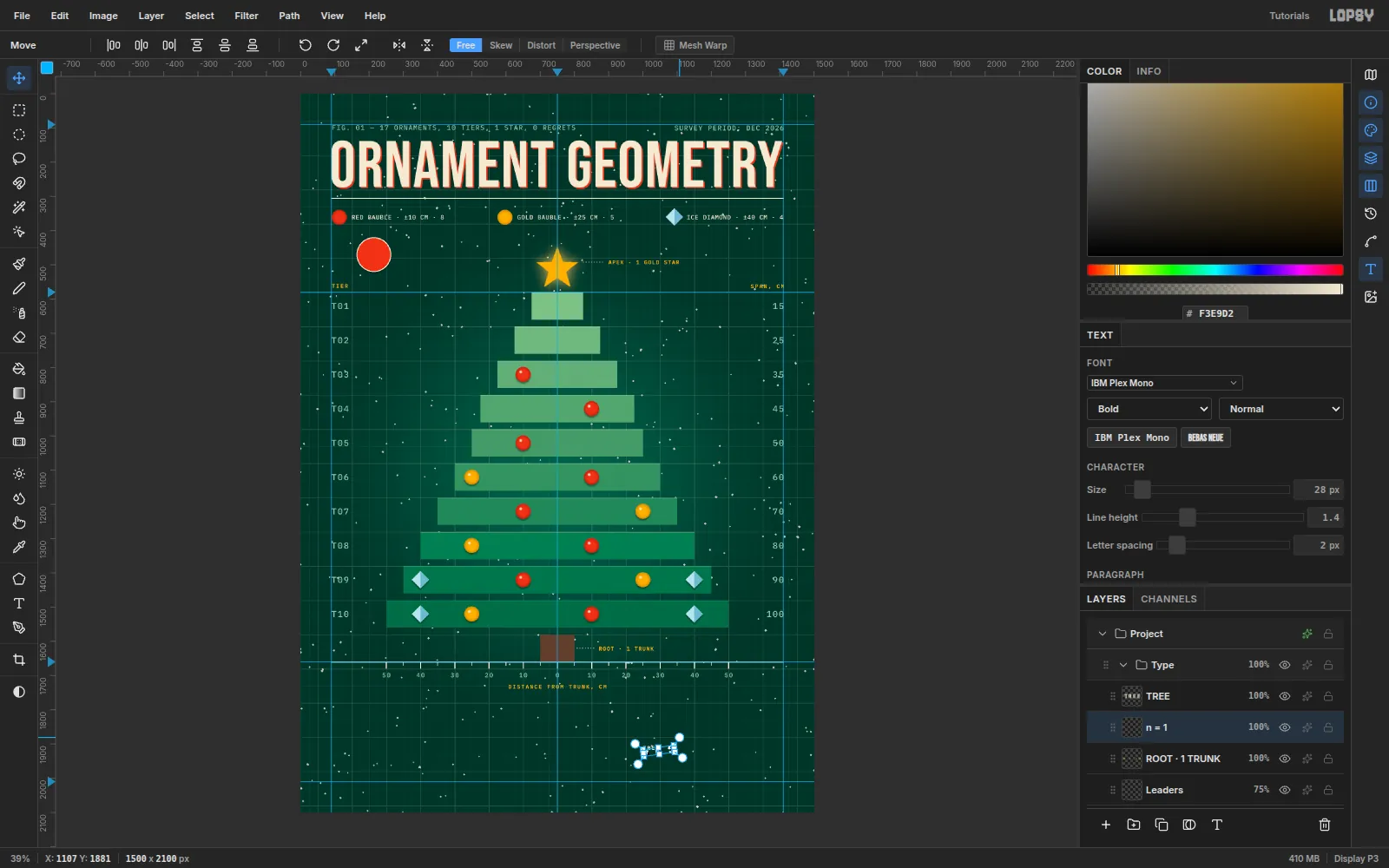Screen dimensions: 1389x868
Task: Open the IBM Plex Mono font dropdown
Action: tap(1164, 383)
